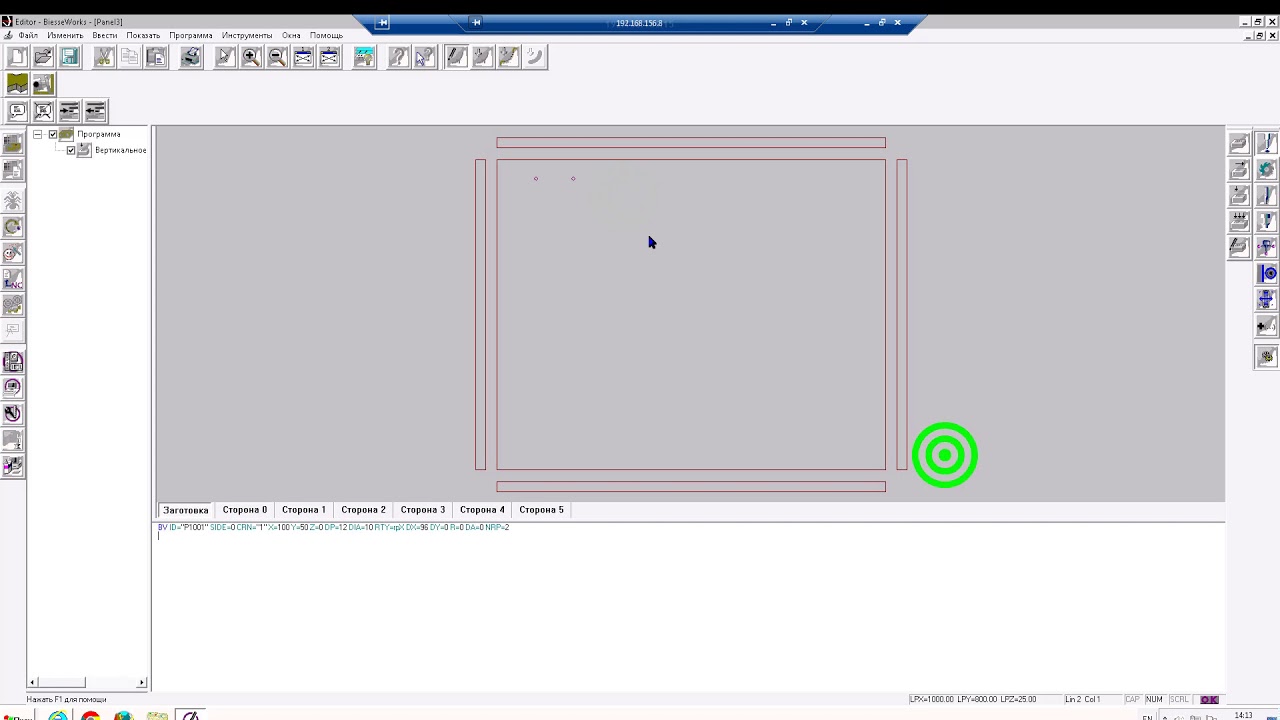This screenshot has width=1280, height=720.
Task: Click the Paste clipboard icon
Action: 155,57
